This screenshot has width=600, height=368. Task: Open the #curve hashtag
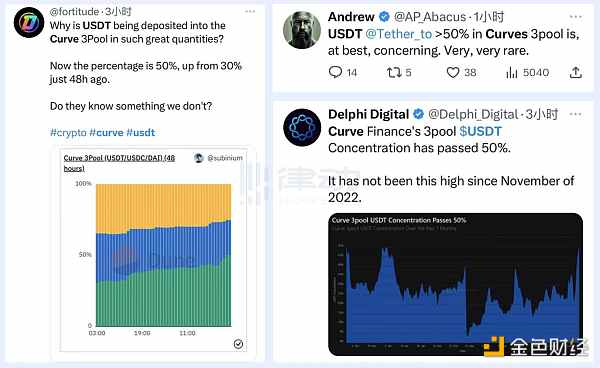(x=106, y=133)
